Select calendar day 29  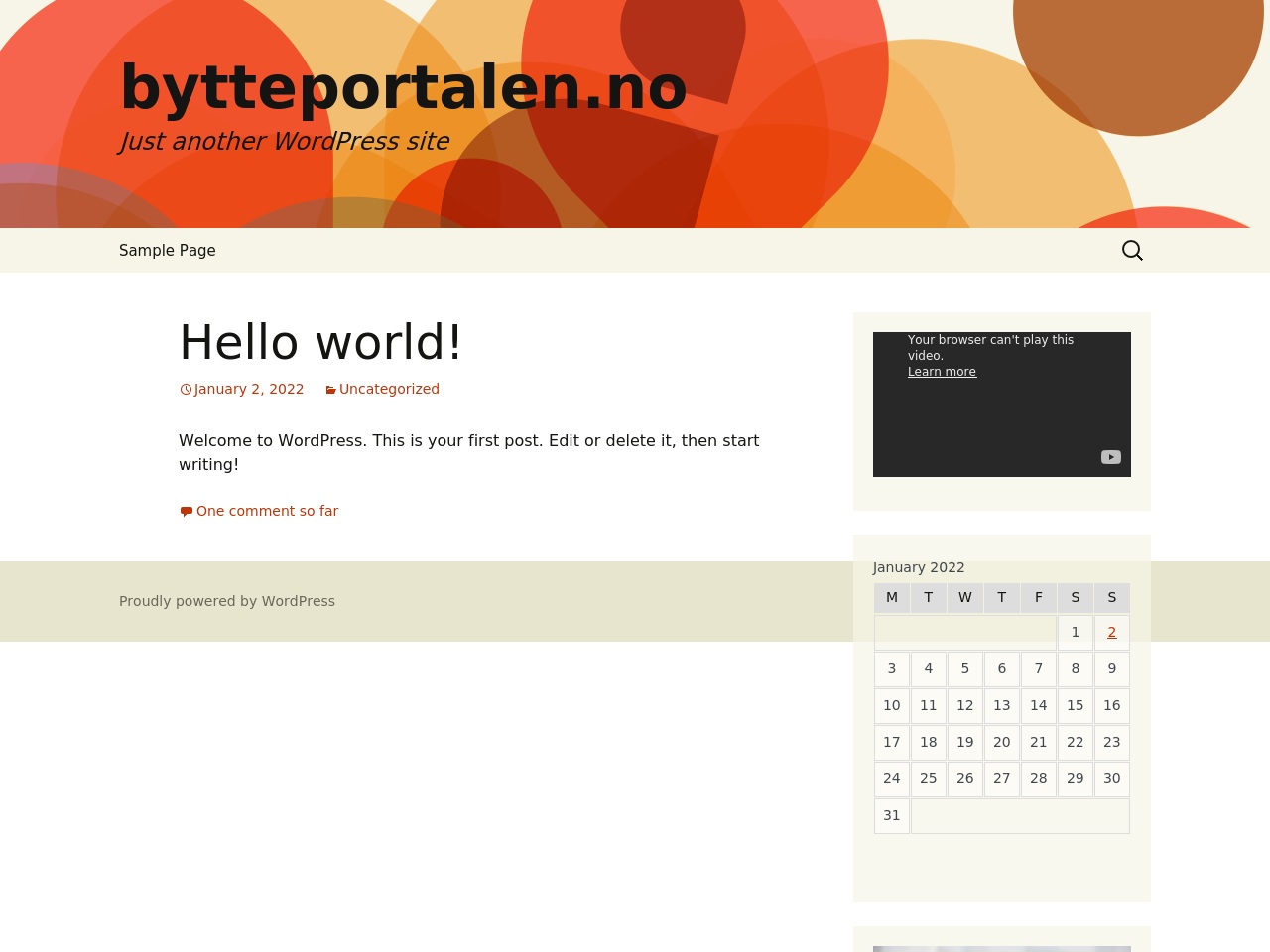(1076, 778)
